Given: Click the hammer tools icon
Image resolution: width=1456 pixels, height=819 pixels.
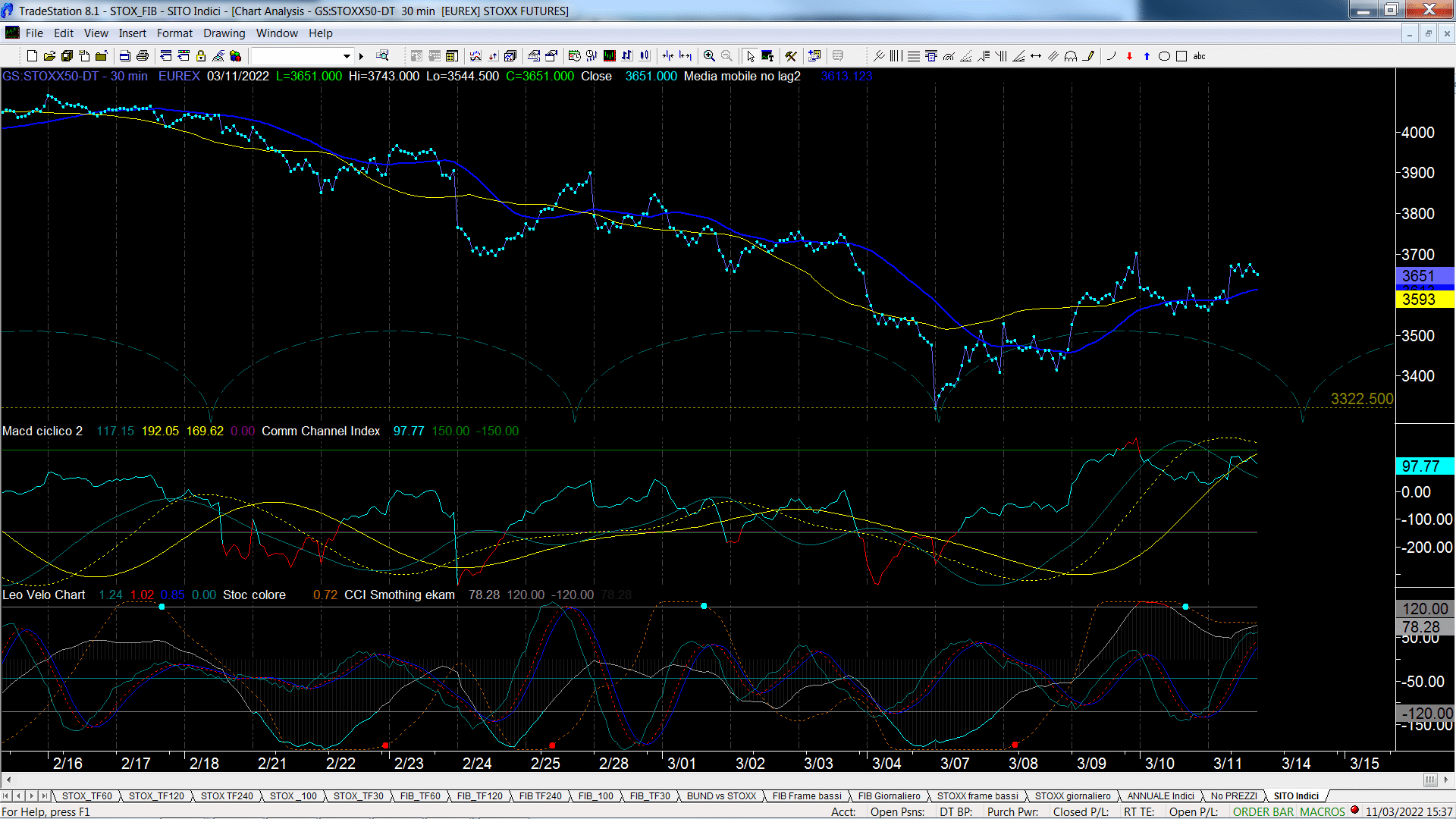Looking at the screenshot, I should pyautogui.click(x=791, y=56).
